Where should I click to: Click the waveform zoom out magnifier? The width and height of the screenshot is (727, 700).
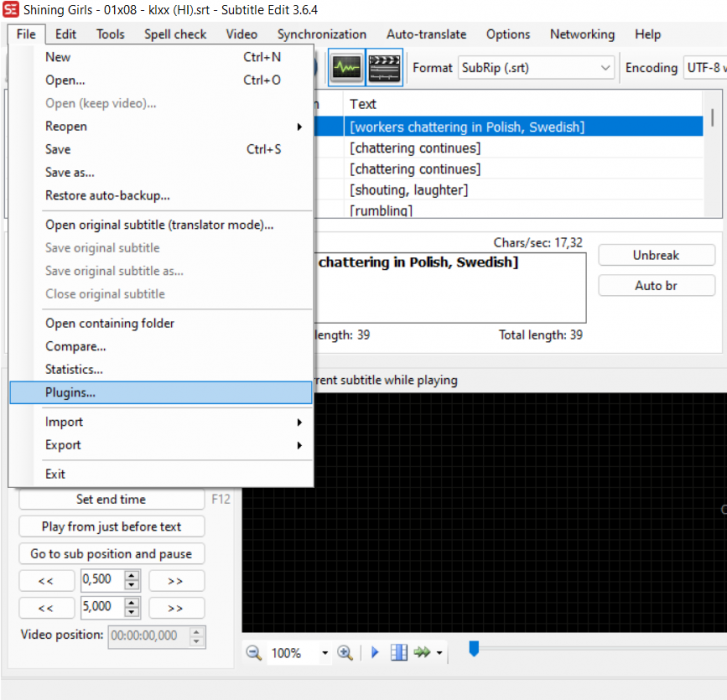click(254, 653)
